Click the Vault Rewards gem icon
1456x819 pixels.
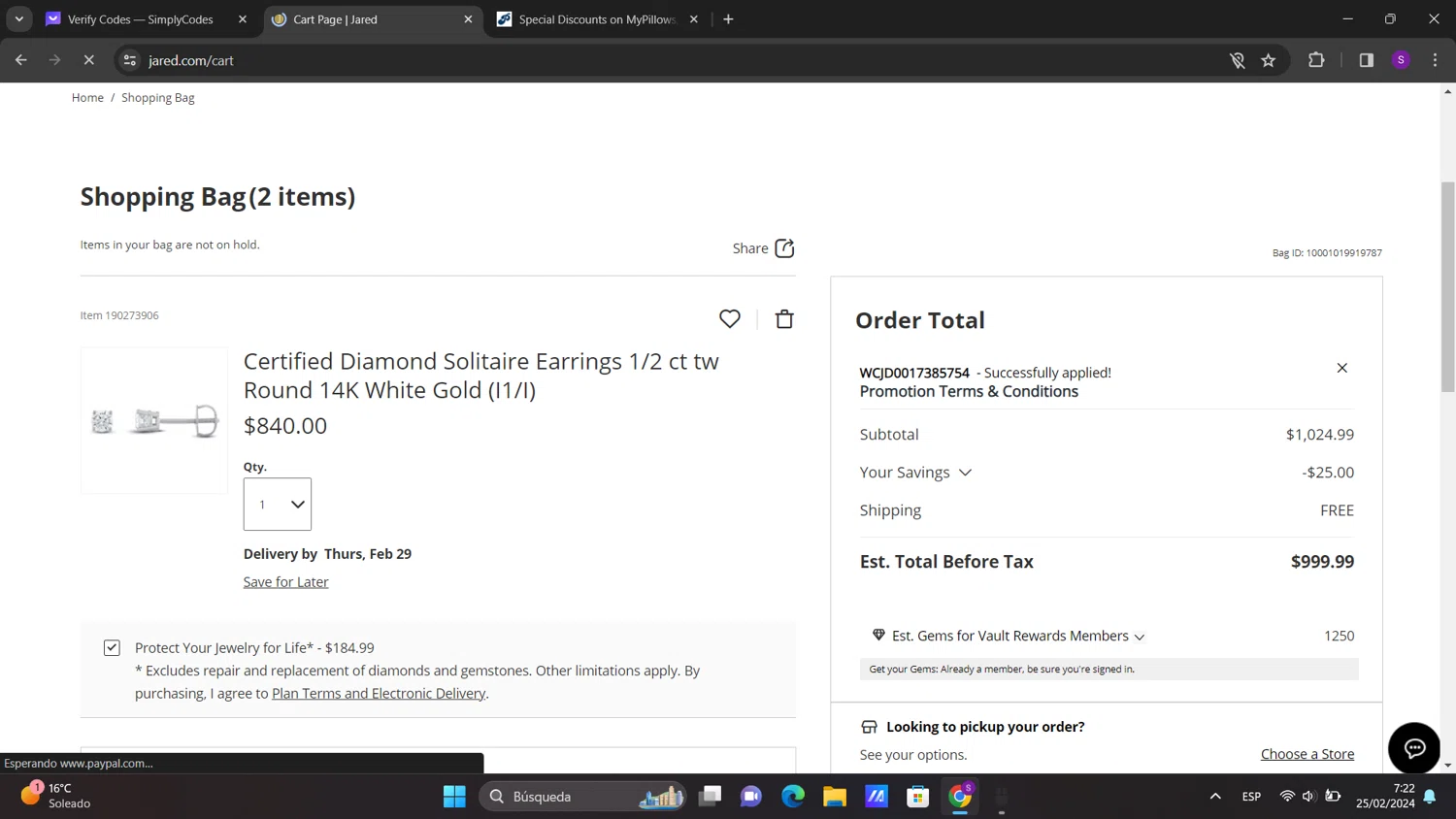coord(878,635)
